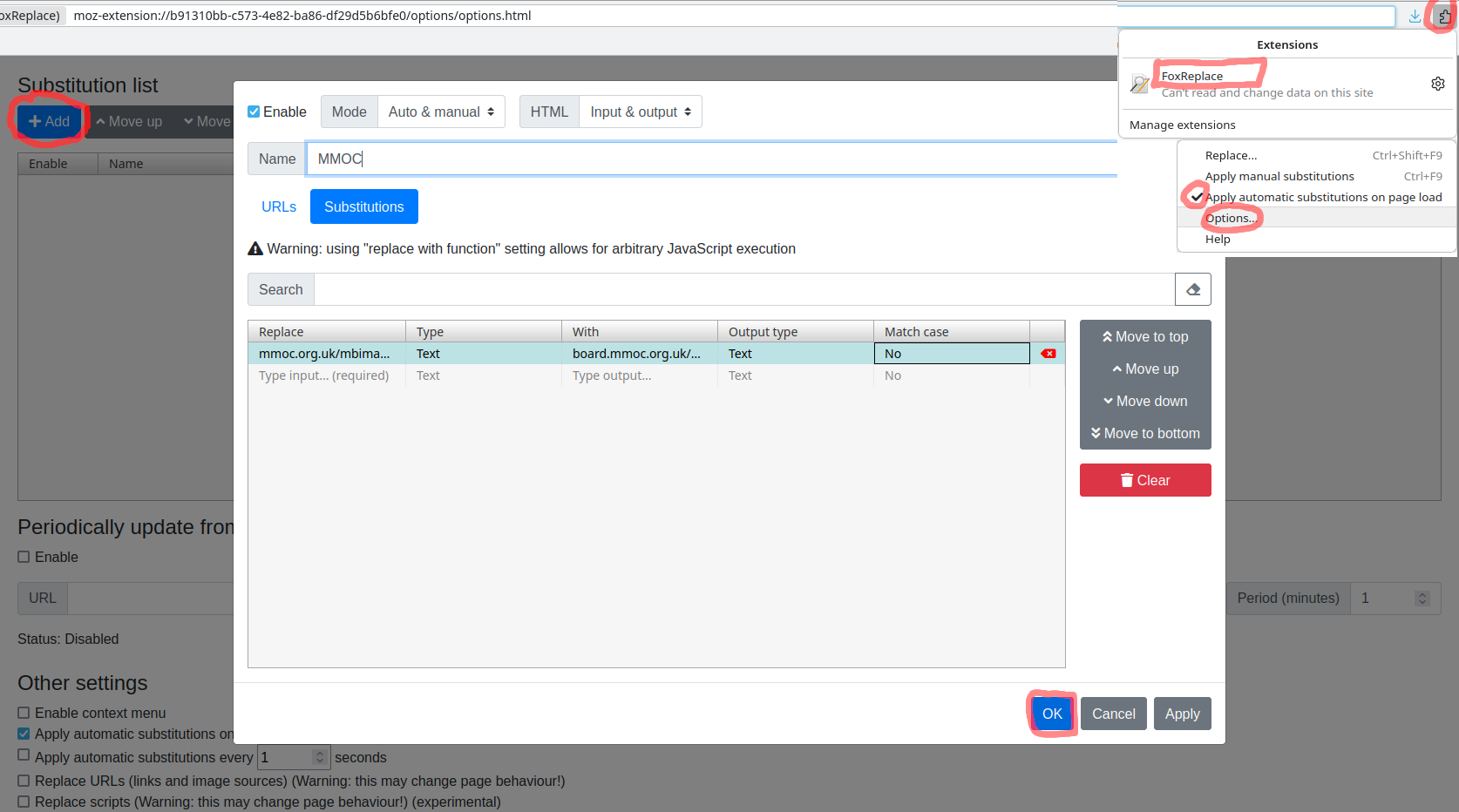
Task: Click Move to bottom button
Action: pyautogui.click(x=1145, y=433)
